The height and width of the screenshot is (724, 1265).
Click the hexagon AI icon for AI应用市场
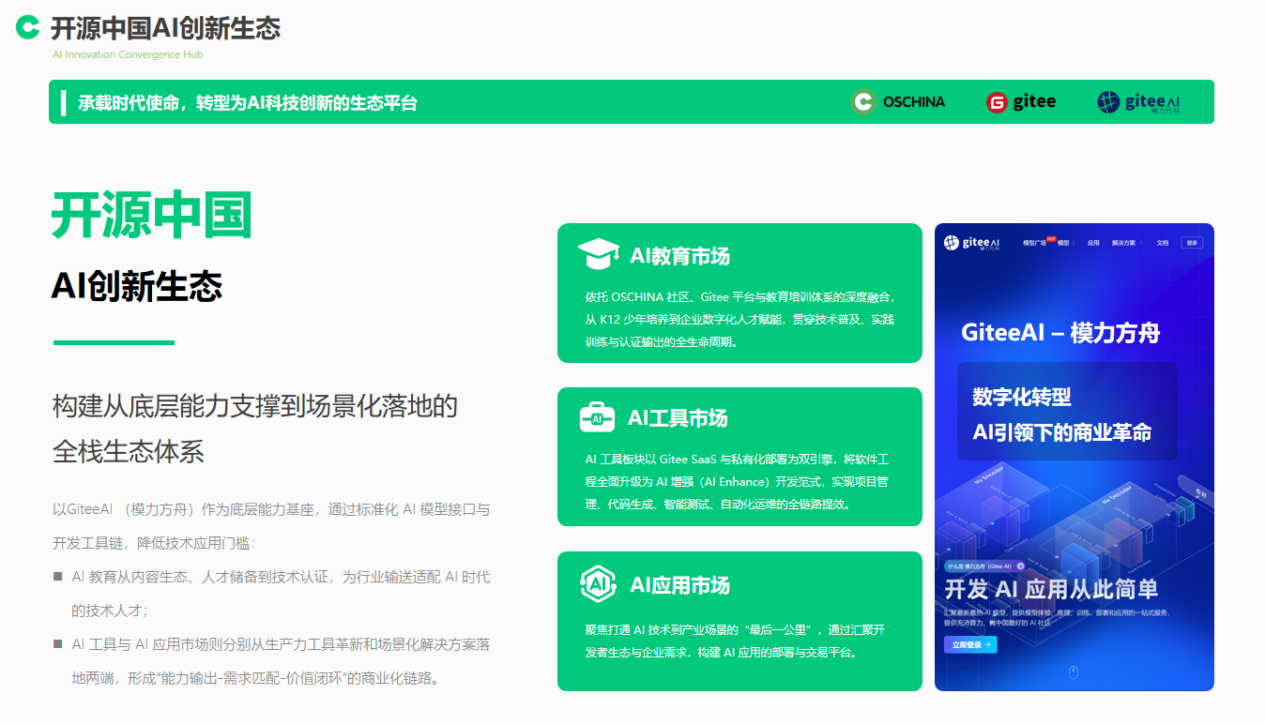(597, 585)
